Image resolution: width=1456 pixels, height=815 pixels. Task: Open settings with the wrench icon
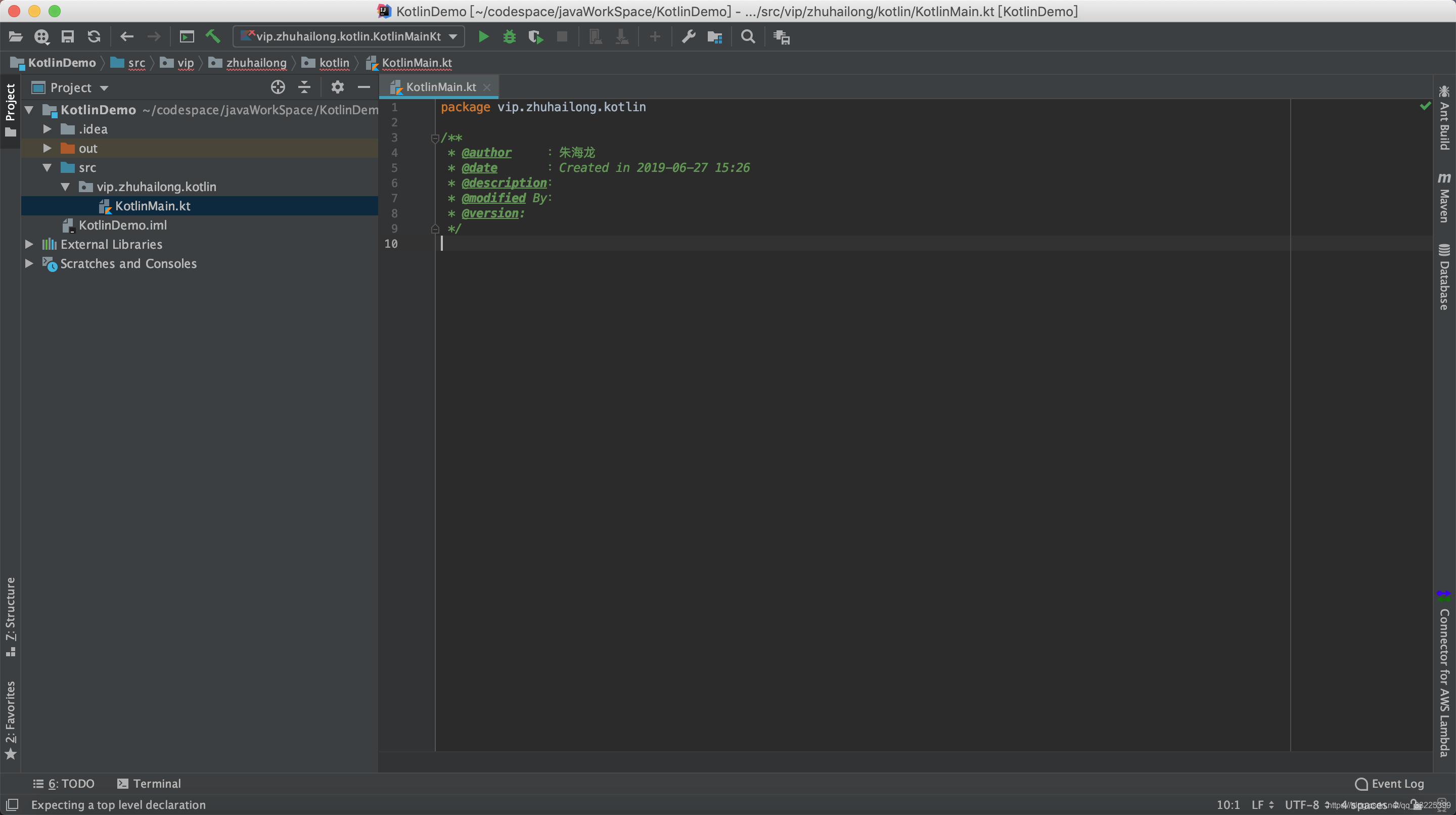tap(689, 37)
